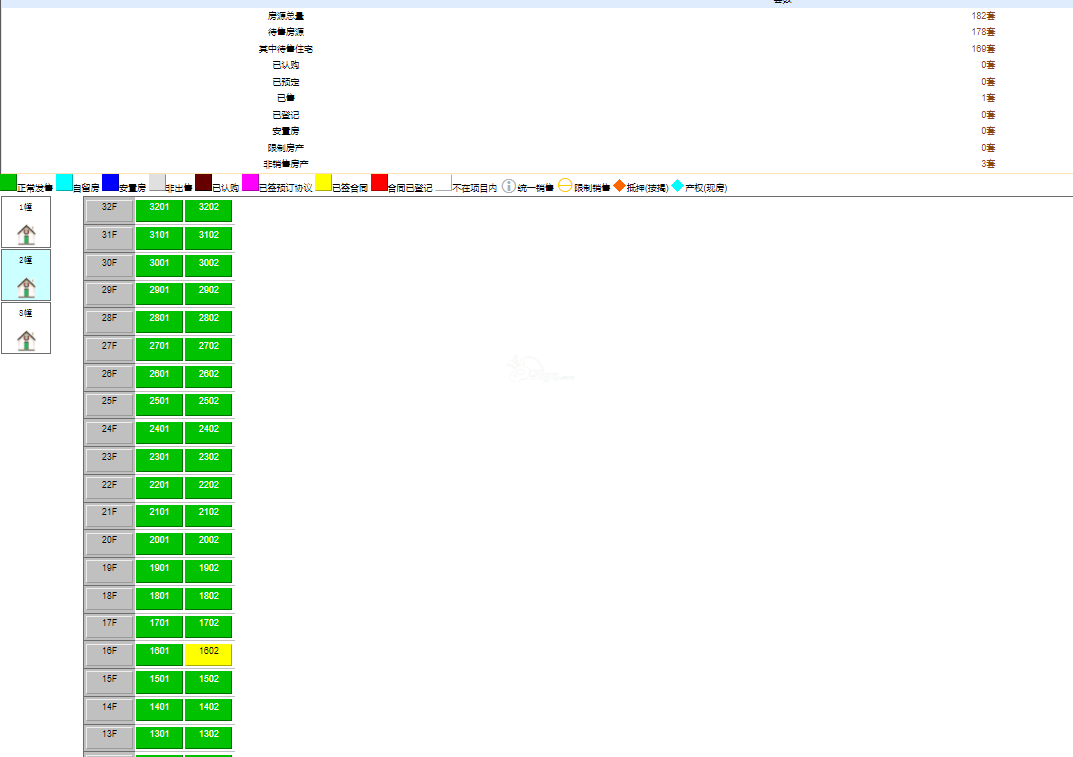Open unit 2301
1073x757 pixels.
pyautogui.click(x=159, y=460)
